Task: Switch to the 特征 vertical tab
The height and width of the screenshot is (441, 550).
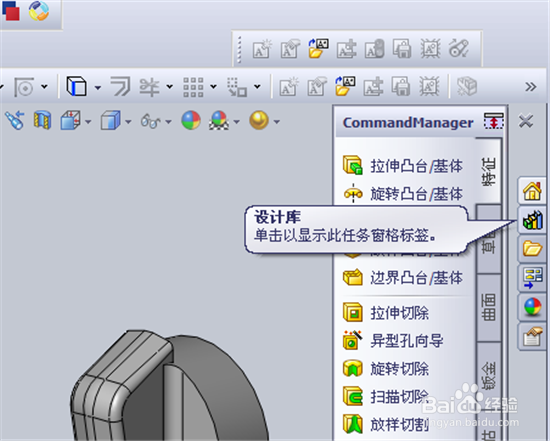Action: 489,171
